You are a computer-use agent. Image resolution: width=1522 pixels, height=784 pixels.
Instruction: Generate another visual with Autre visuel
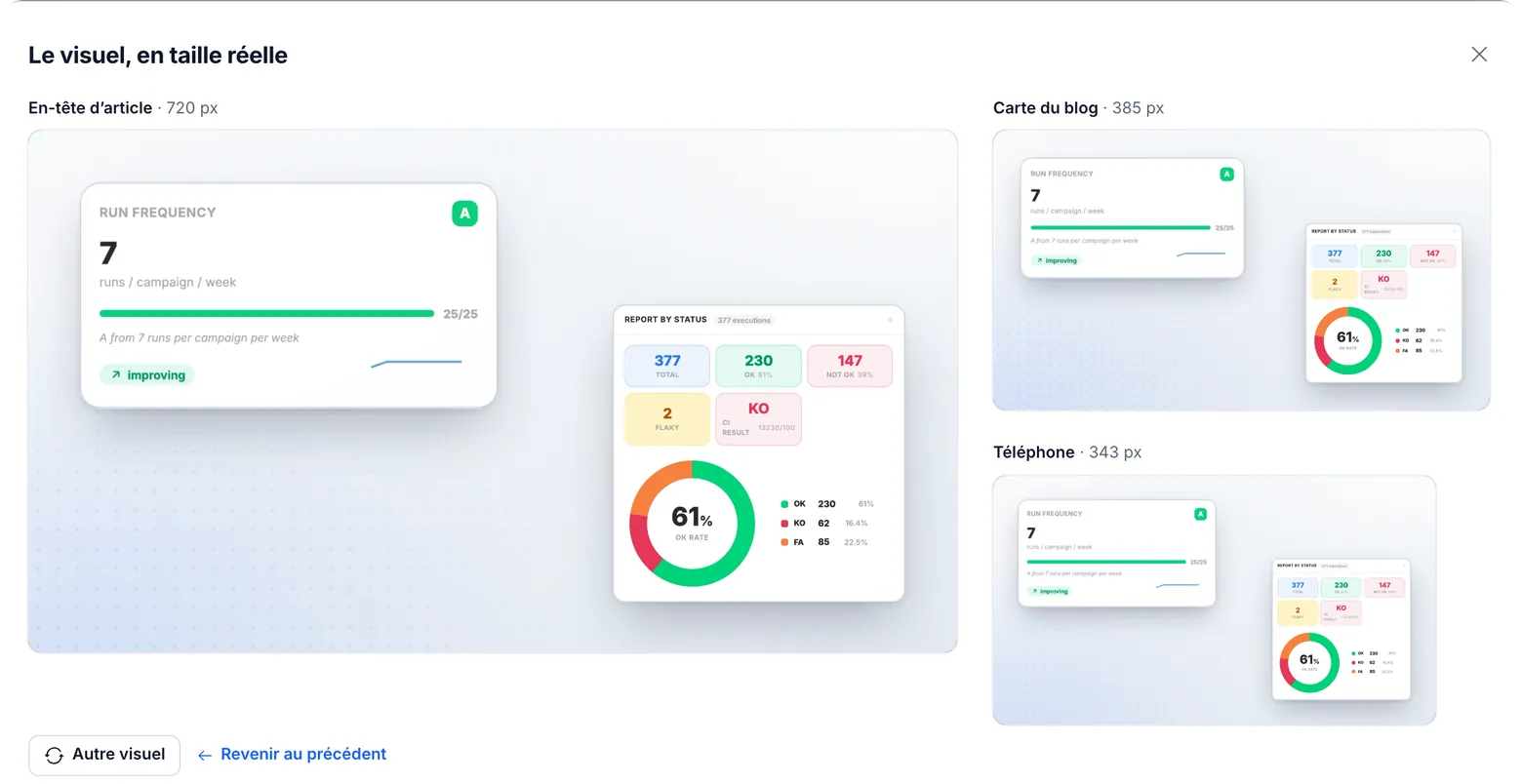104,755
